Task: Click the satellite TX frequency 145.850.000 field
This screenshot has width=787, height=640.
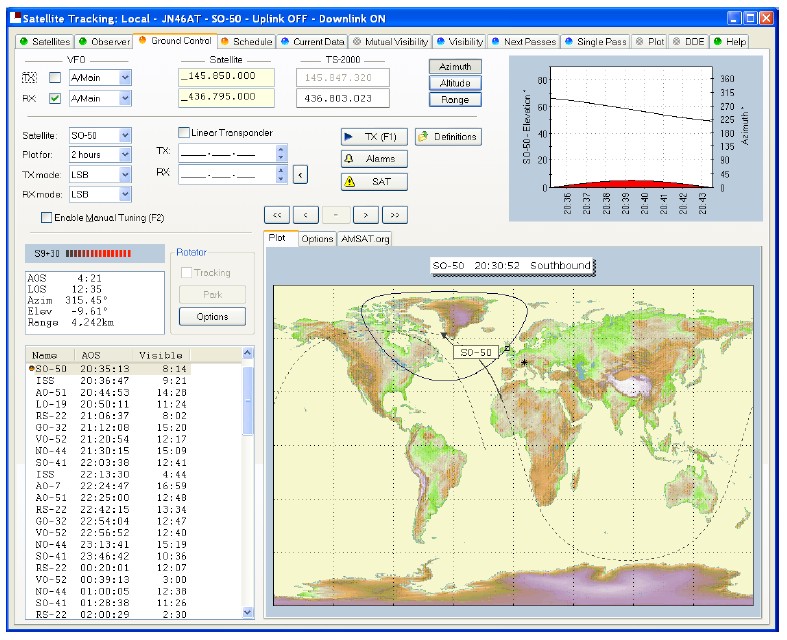Action: pyautogui.click(x=226, y=77)
